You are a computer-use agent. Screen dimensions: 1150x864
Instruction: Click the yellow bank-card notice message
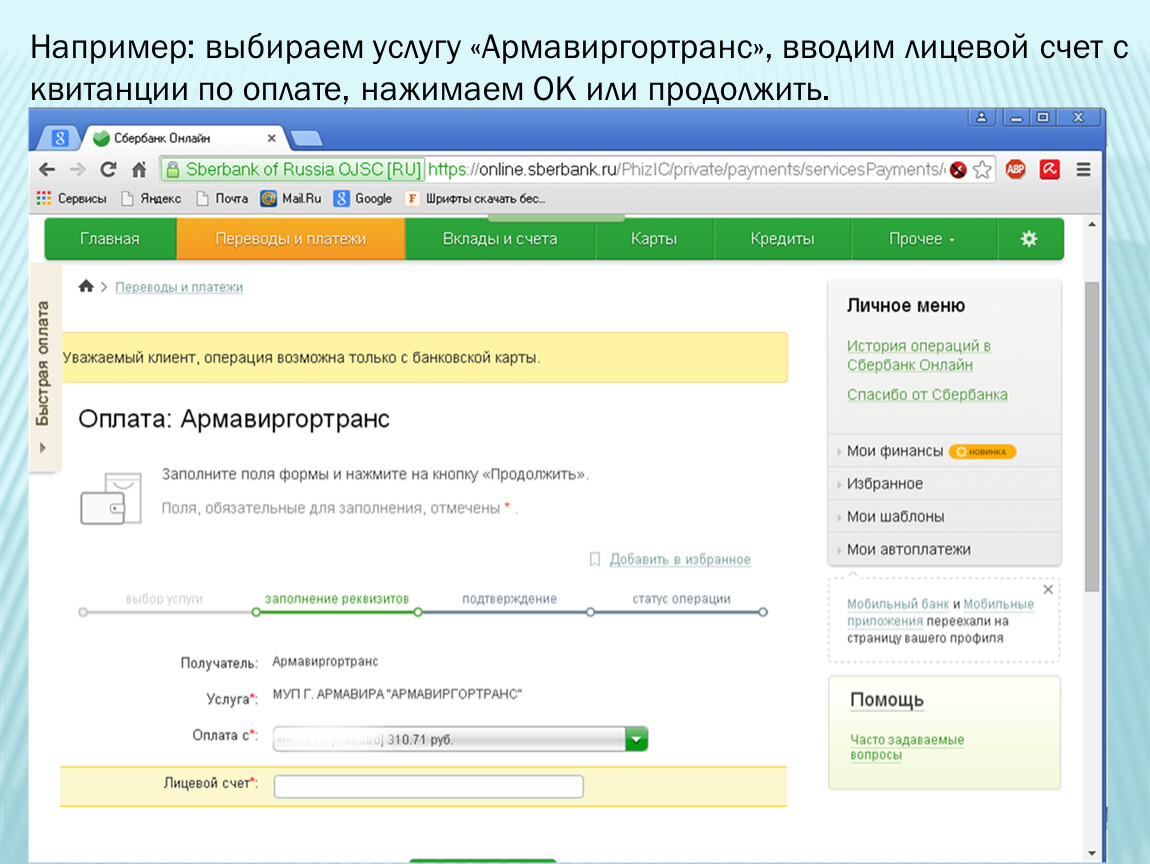coord(425,357)
